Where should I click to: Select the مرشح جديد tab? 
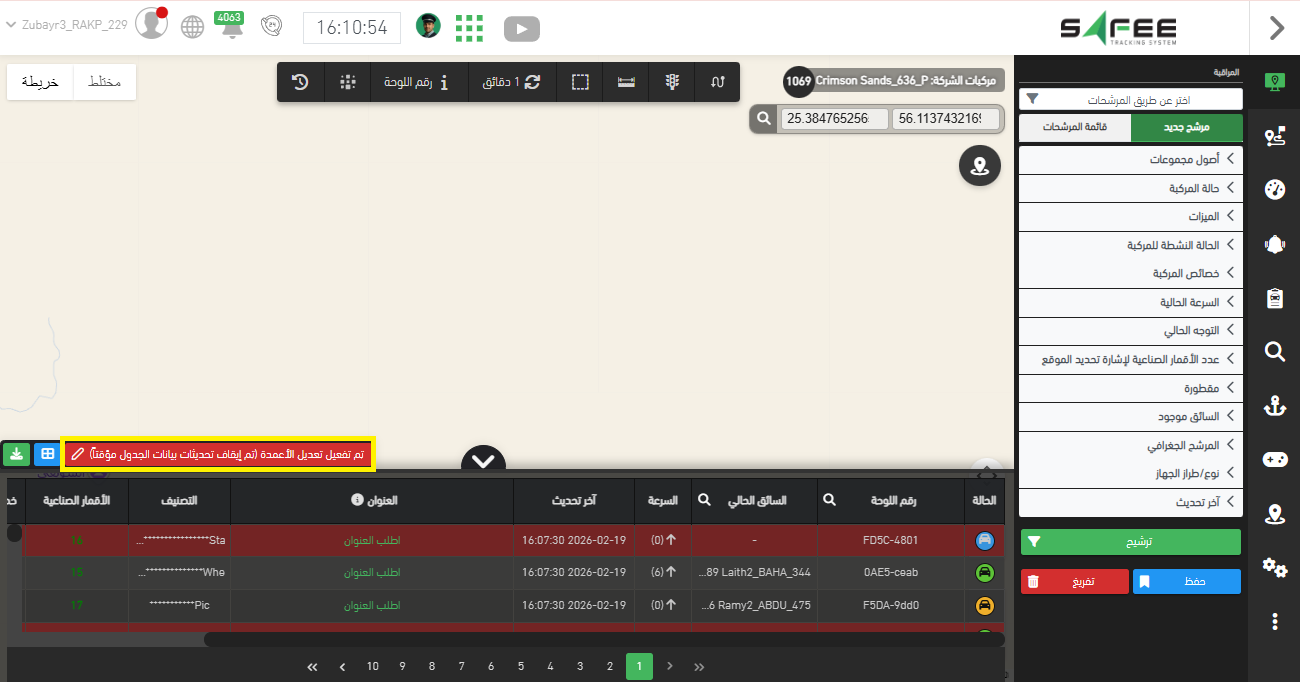pos(1186,128)
